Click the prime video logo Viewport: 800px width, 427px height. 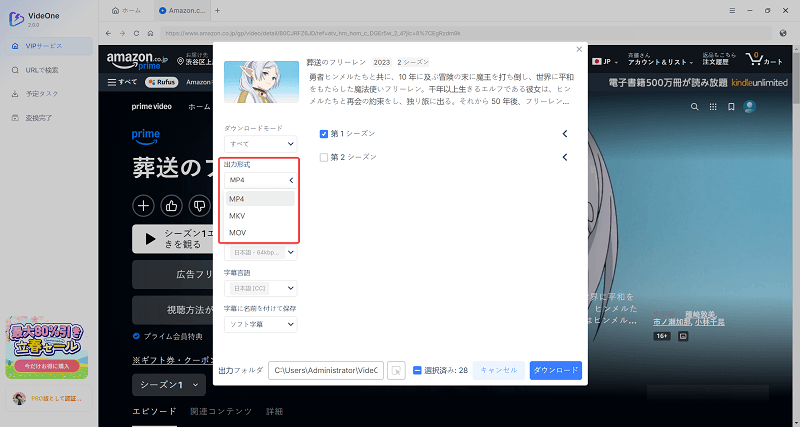pyautogui.click(x=152, y=107)
